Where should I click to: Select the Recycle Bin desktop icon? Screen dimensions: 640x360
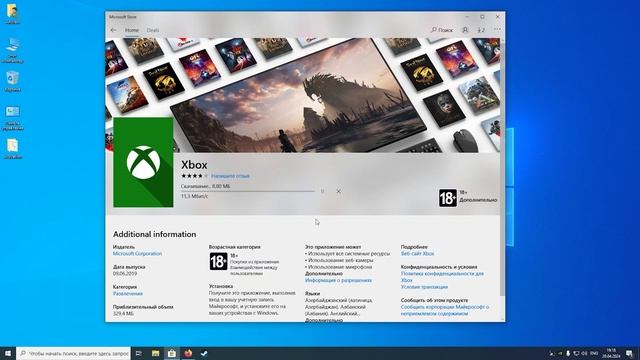(12, 81)
